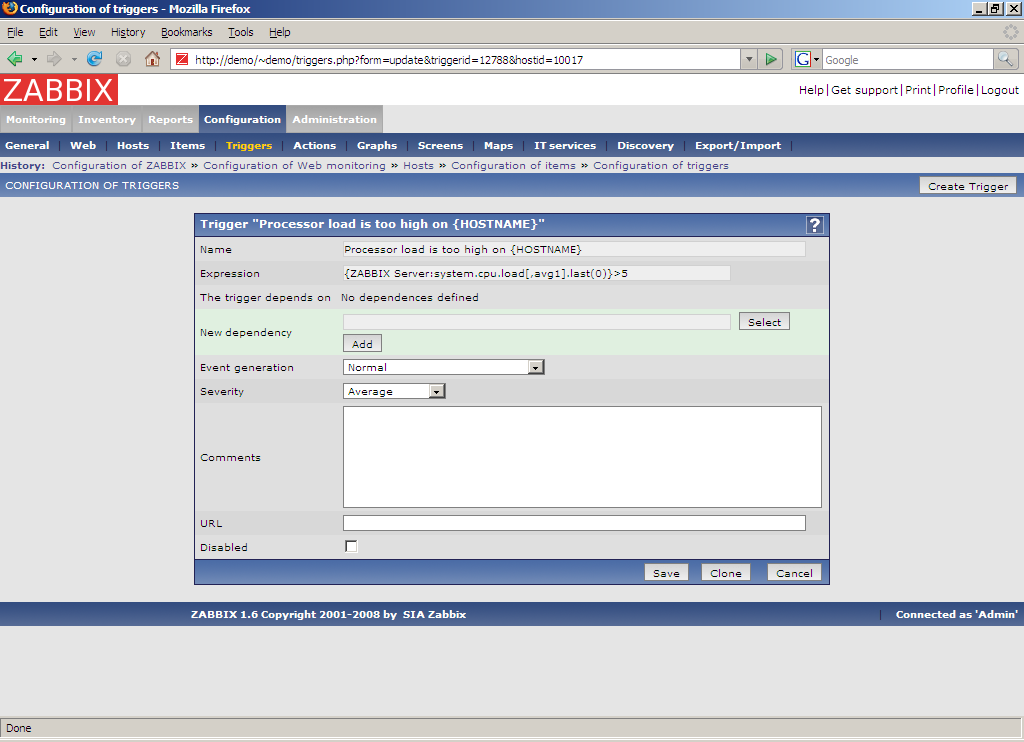Image resolution: width=1024 pixels, height=742 pixels.
Task: Go to the Maps submenu
Action: click(498, 146)
